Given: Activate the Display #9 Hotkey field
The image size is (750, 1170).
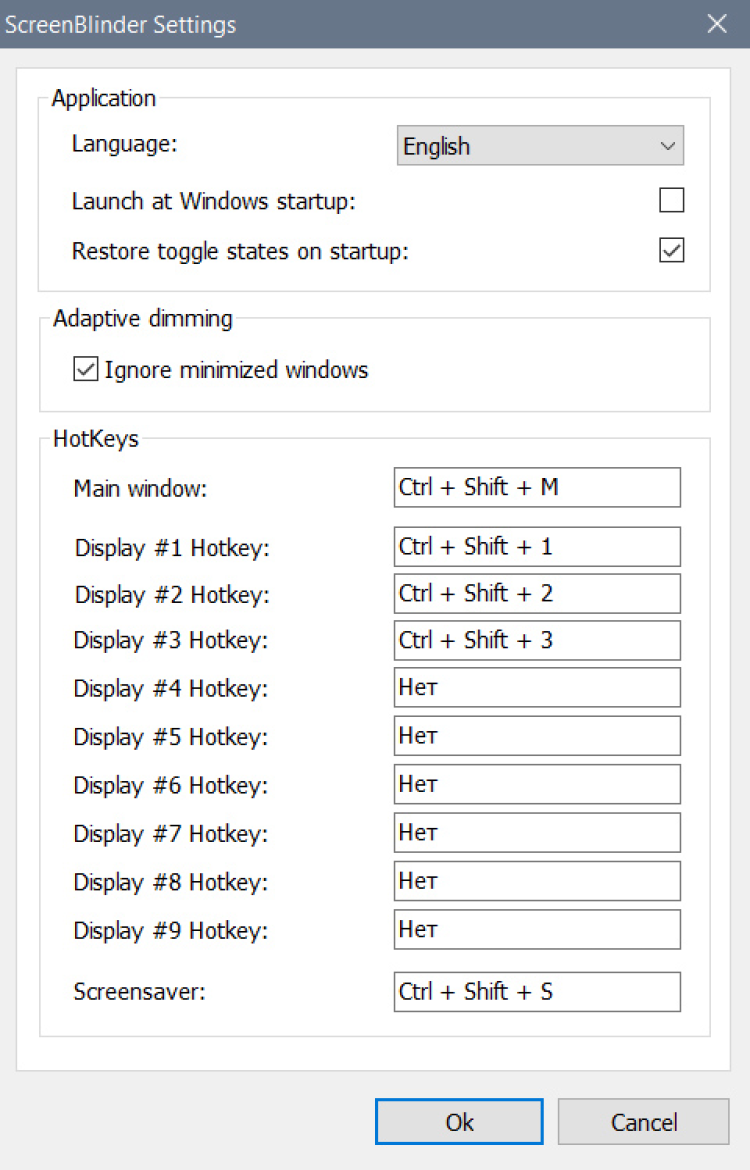Looking at the screenshot, I should (537, 929).
